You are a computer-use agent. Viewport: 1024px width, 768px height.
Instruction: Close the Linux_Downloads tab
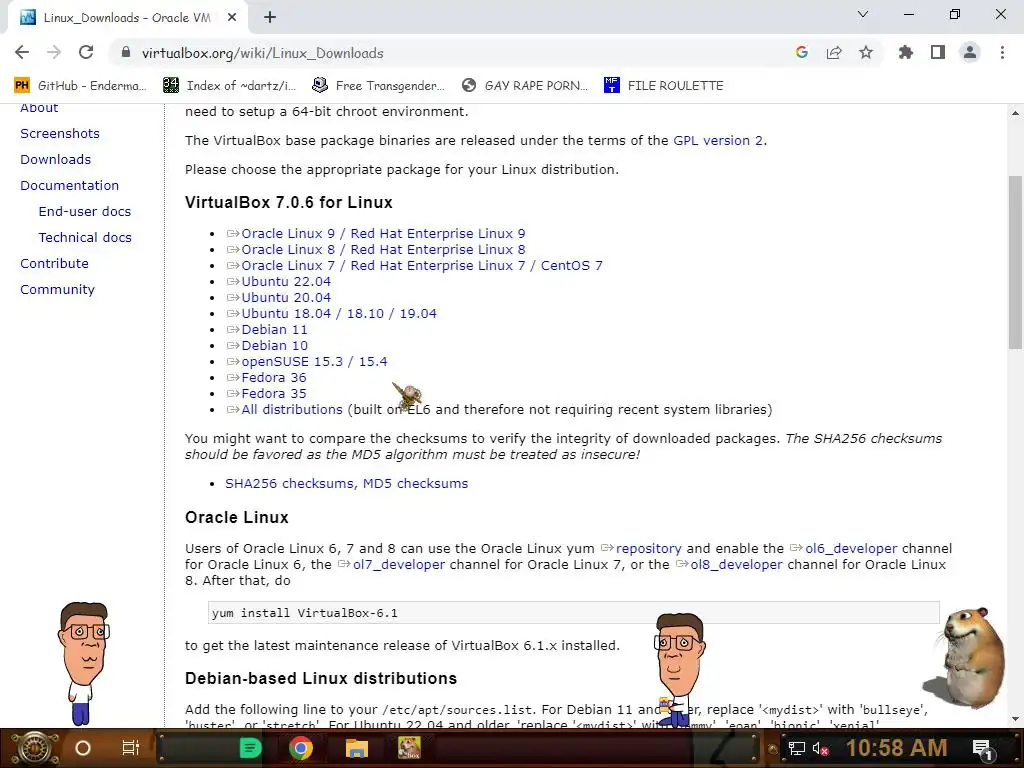232,18
